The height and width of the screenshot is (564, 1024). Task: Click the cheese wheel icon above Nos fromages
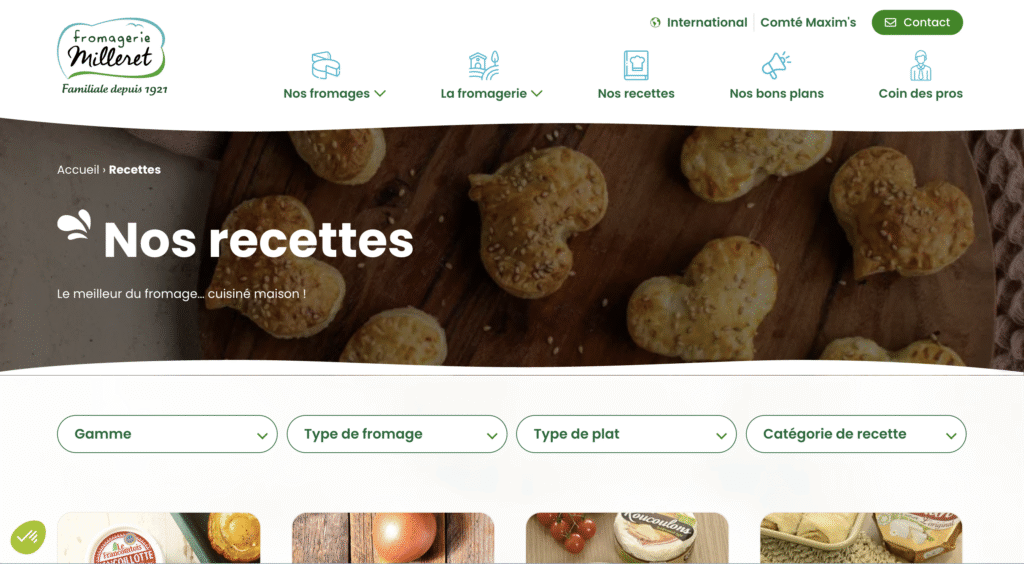click(x=326, y=65)
